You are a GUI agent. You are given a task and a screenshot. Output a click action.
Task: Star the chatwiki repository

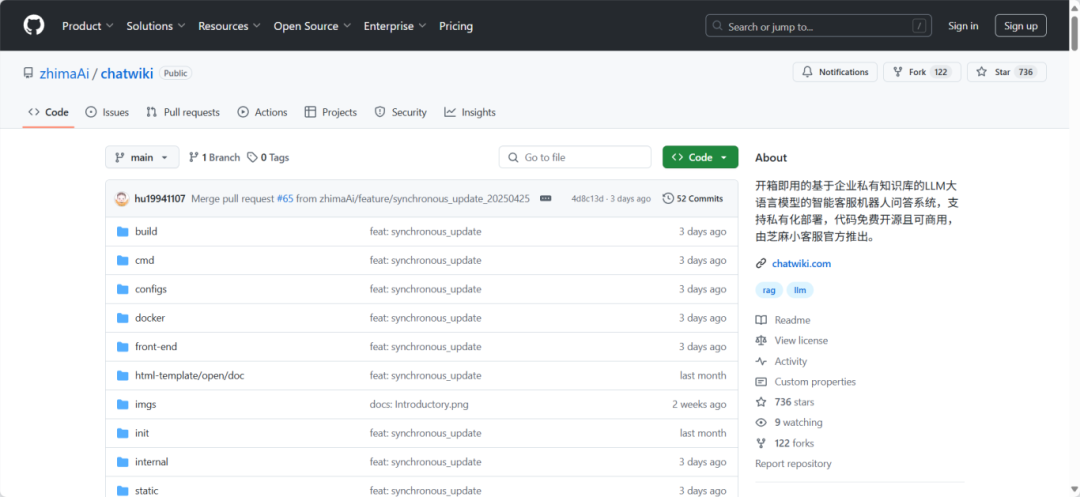pos(1006,72)
